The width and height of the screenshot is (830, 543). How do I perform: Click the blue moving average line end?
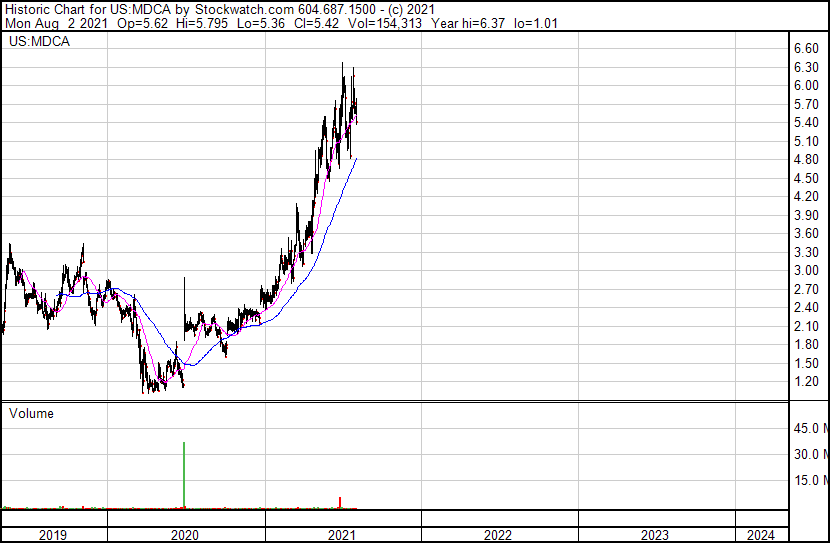click(356, 159)
